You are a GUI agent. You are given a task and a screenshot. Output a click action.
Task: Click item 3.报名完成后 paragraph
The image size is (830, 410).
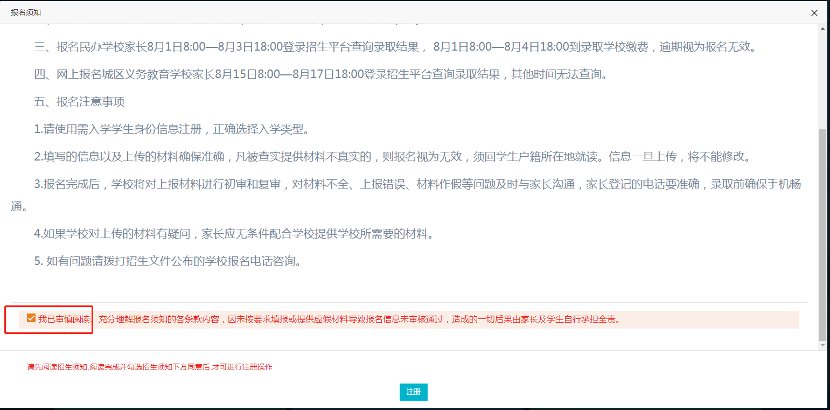(406, 195)
